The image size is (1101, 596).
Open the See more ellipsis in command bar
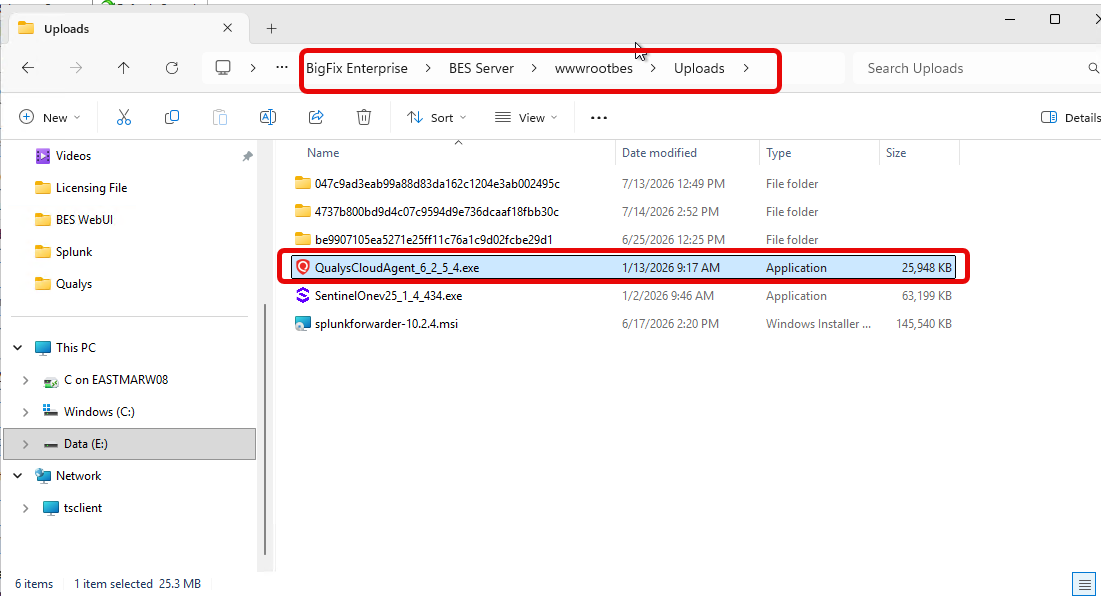pyautogui.click(x=599, y=118)
